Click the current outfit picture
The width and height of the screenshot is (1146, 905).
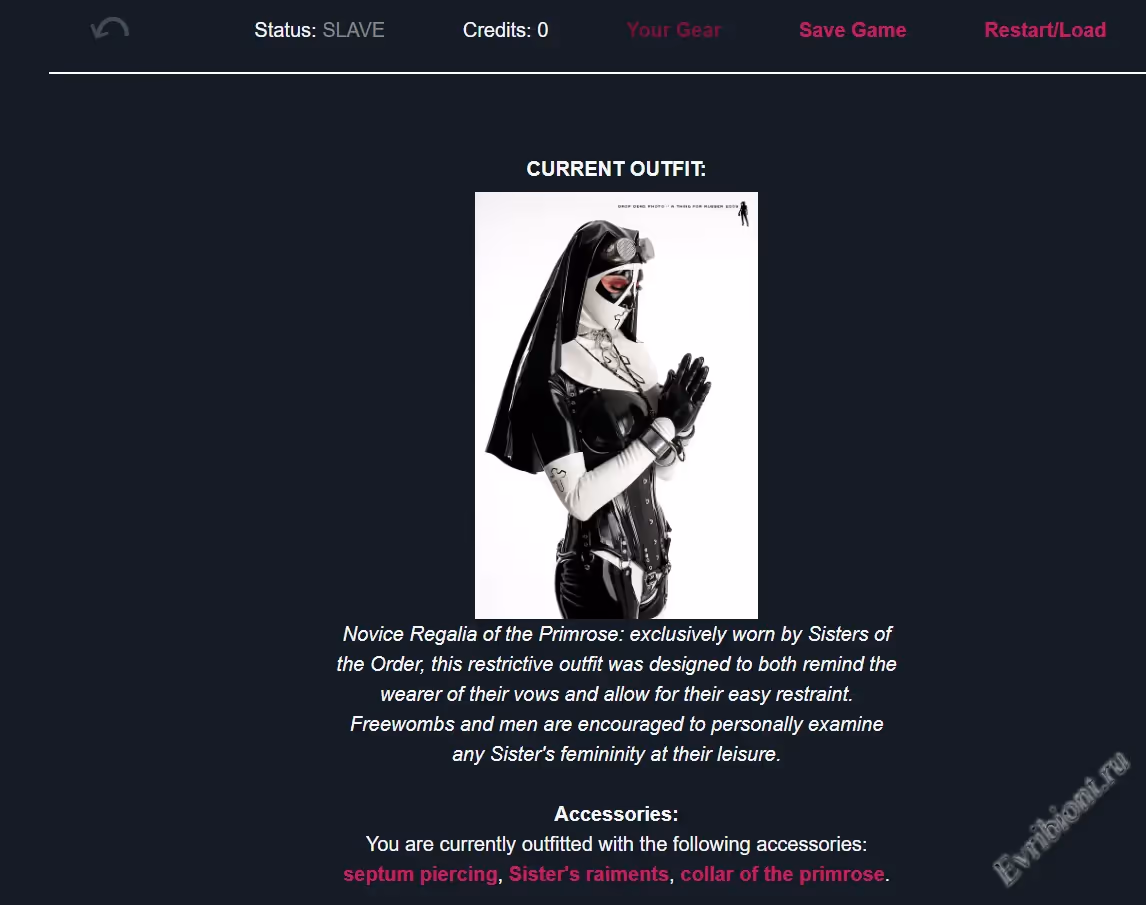[x=616, y=406]
